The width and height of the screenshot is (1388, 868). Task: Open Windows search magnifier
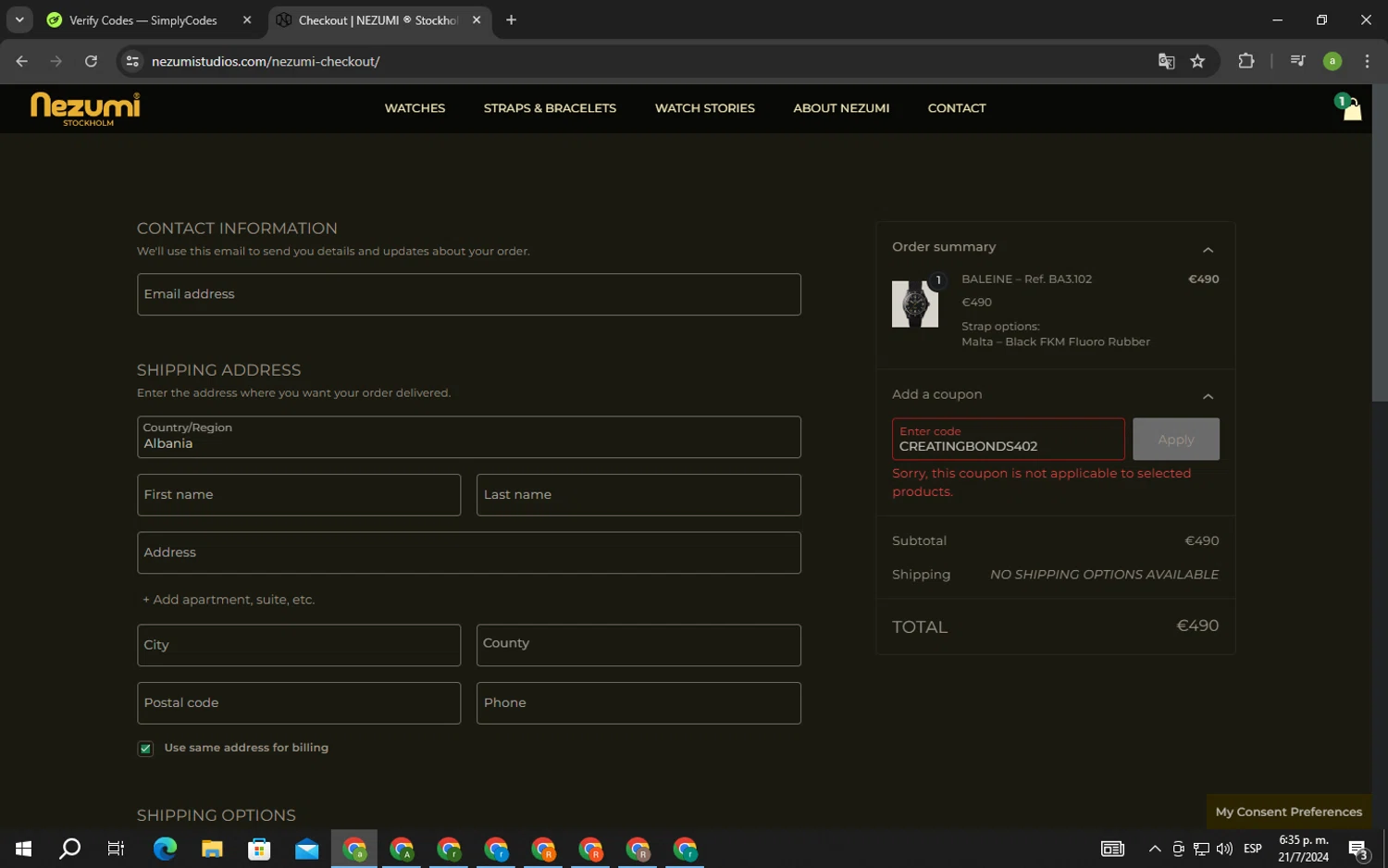pos(69,849)
